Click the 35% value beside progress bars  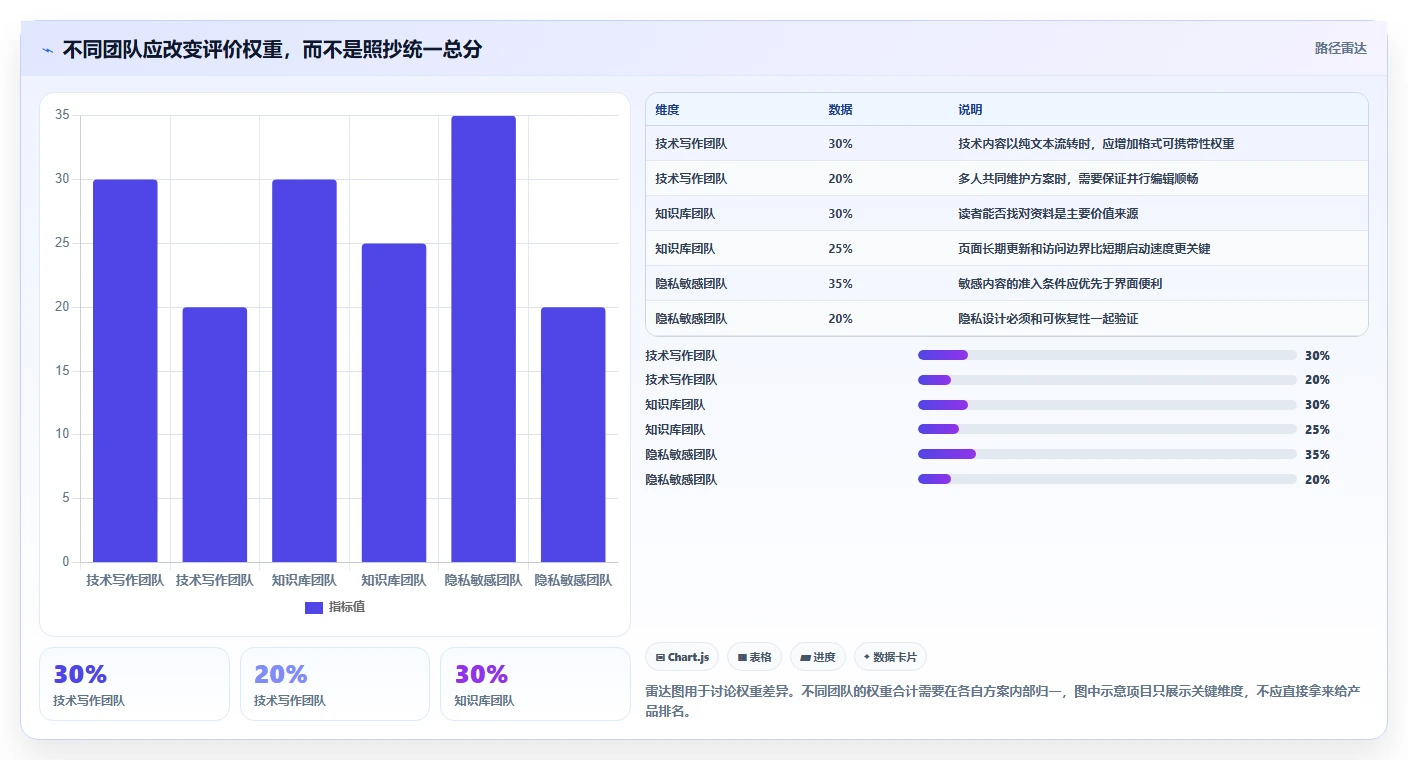click(x=1317, y=455)
